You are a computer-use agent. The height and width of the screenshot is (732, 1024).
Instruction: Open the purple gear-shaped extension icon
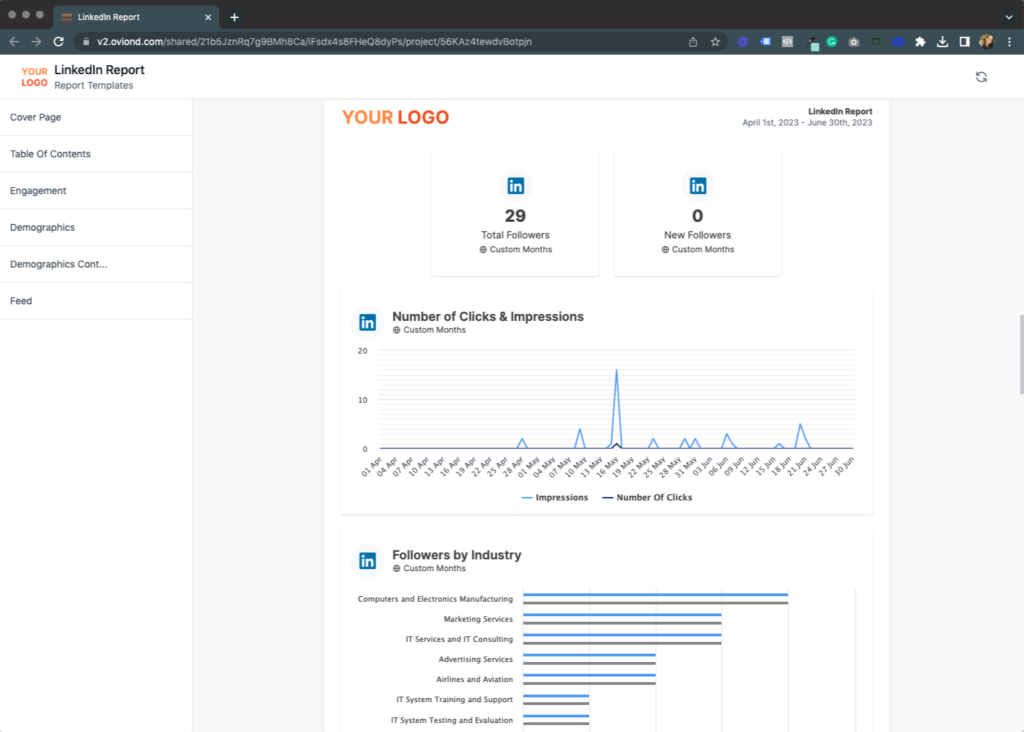click(743, 42)
